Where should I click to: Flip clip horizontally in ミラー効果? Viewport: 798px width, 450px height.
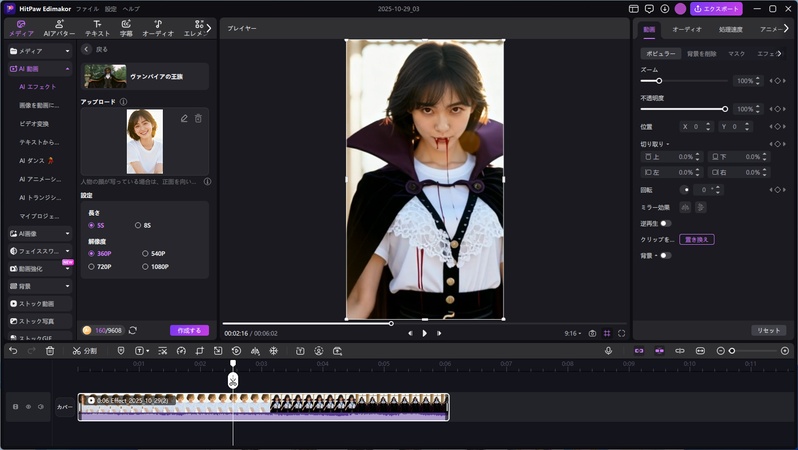686,207
